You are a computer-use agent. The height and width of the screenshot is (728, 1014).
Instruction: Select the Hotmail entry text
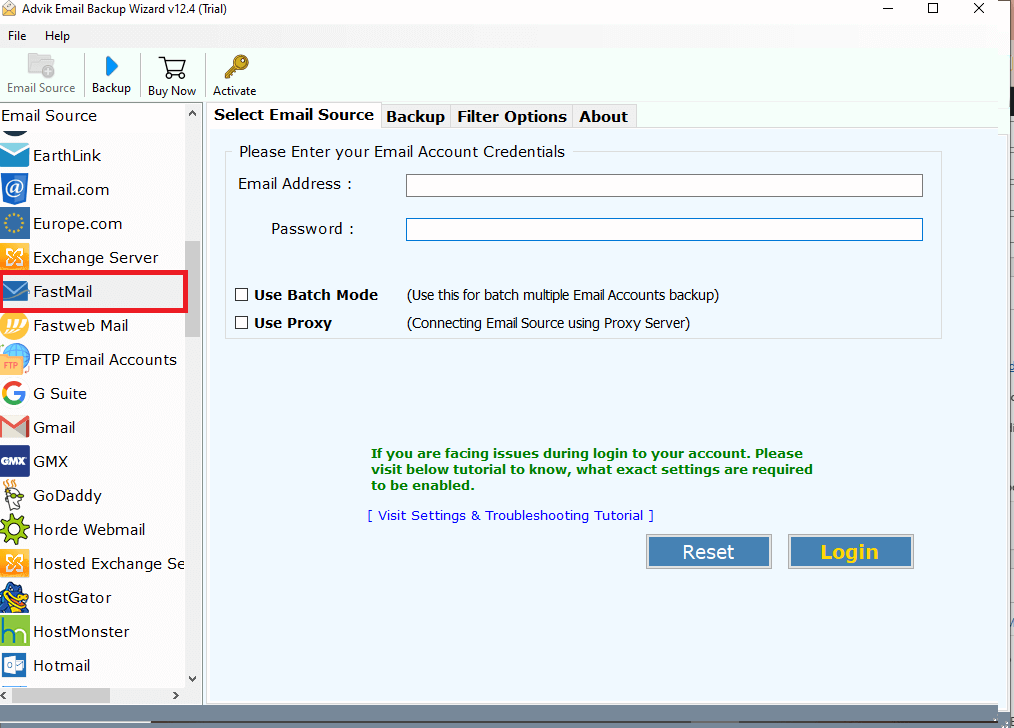tap(61, 665)
